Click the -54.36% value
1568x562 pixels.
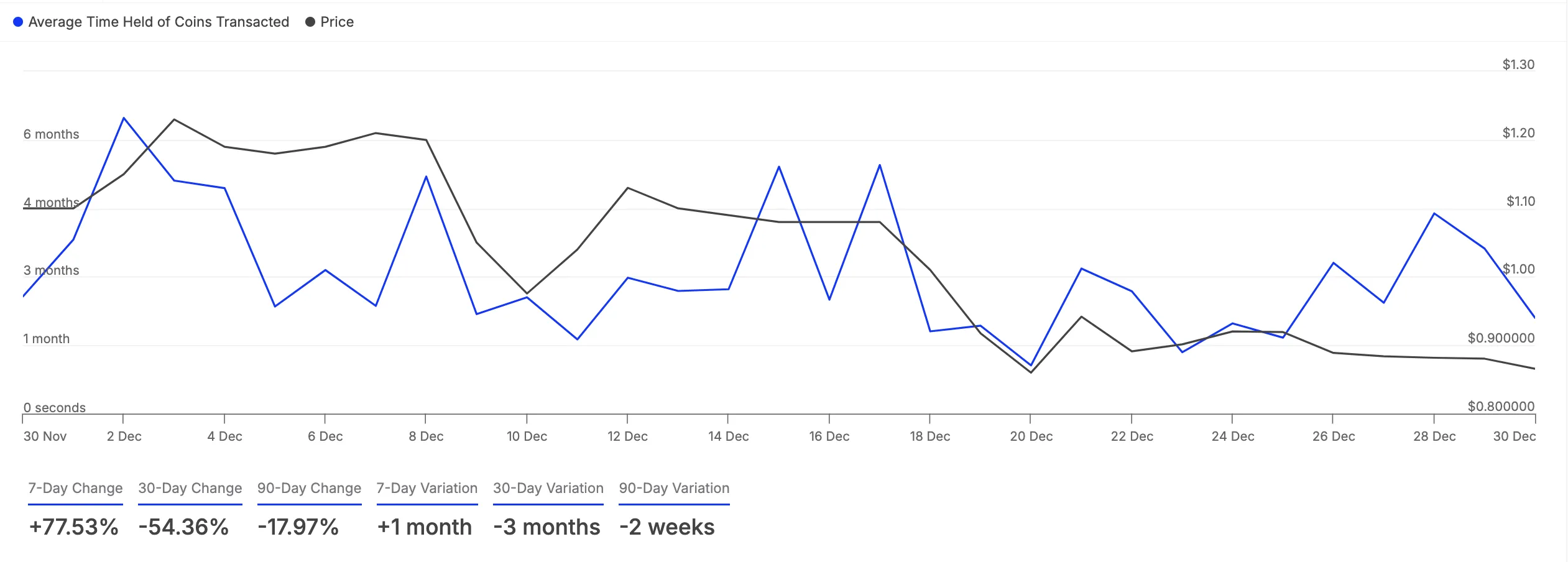point(183,527)
